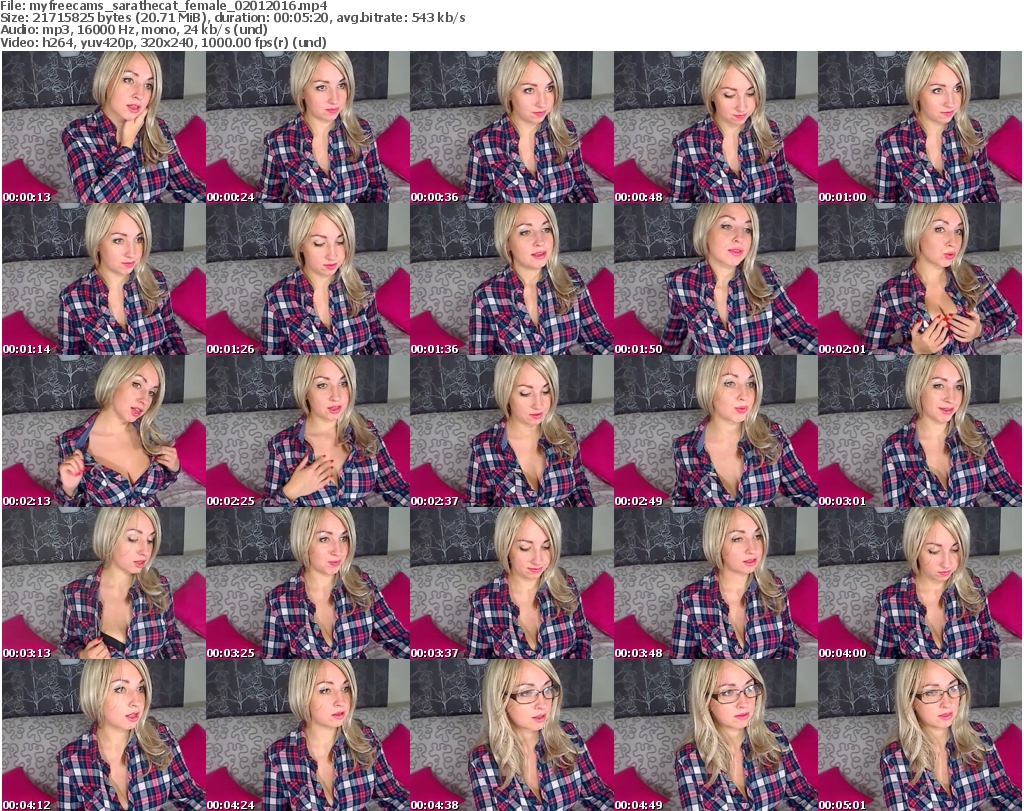The height and width of the screenshot is (811, 1024).
Task: Select the thumbnail timestamped 00:05:01
Action: [x=920, y=735]
